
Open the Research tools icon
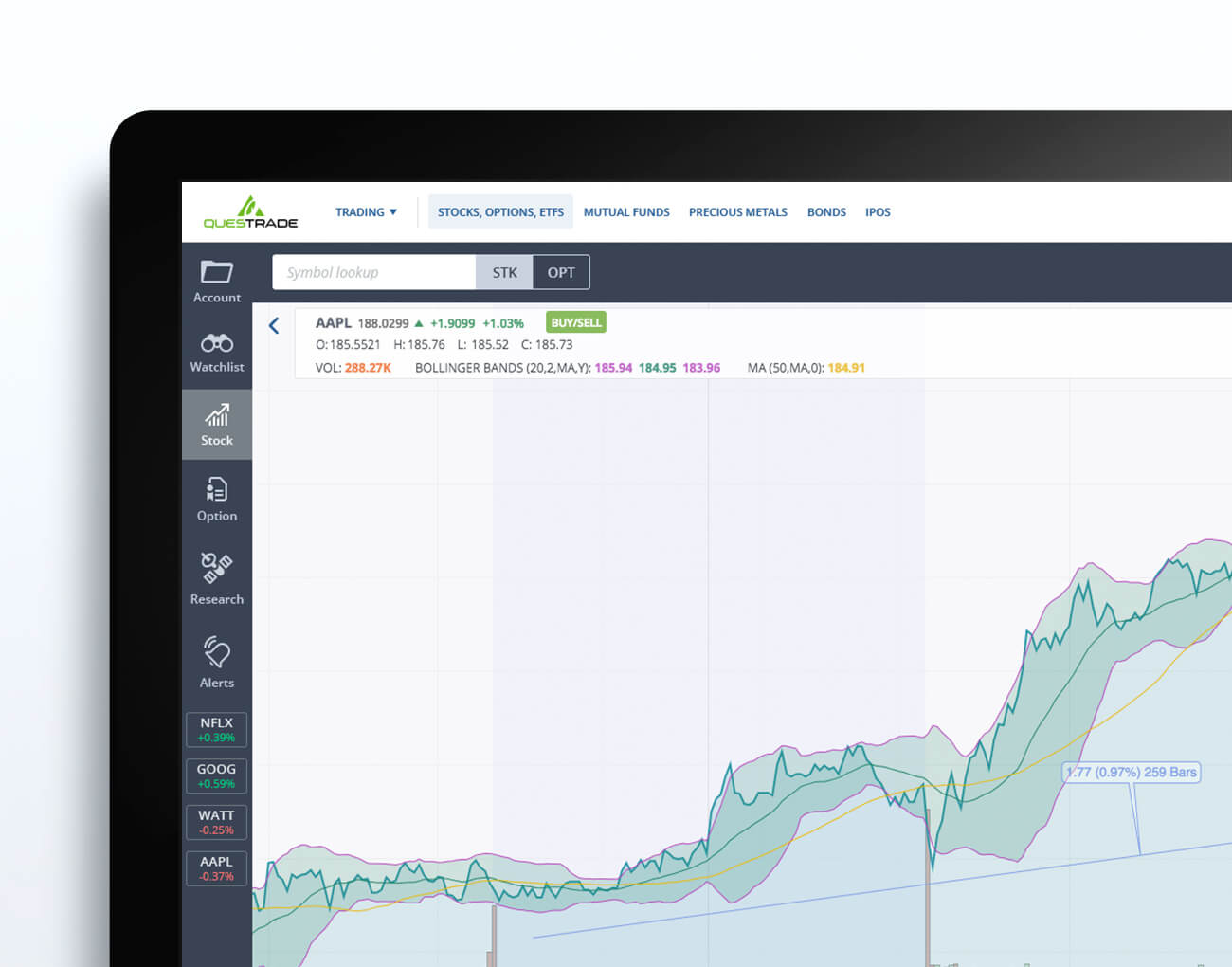tap(216, 578)
